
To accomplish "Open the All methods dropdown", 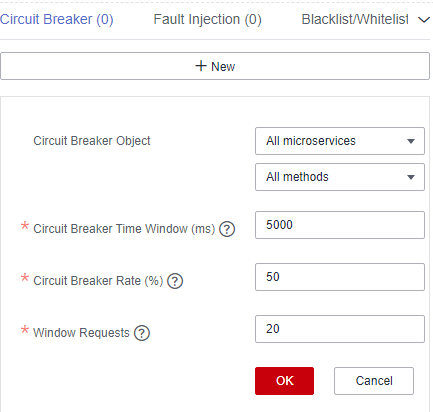I will click(x=340, y=177).
